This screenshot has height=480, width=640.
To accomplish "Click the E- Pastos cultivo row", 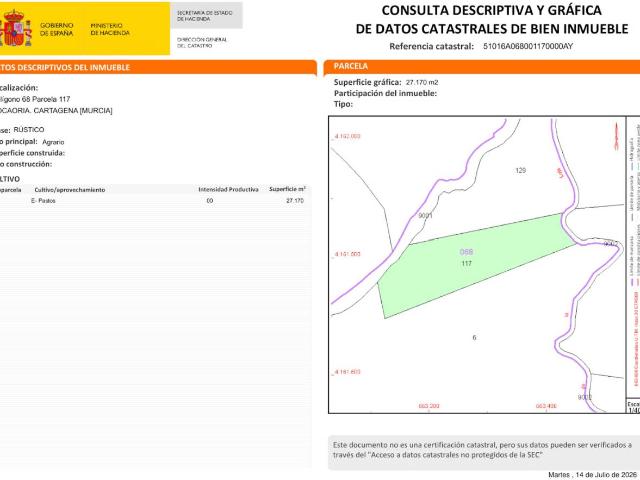I will [155, 201].
